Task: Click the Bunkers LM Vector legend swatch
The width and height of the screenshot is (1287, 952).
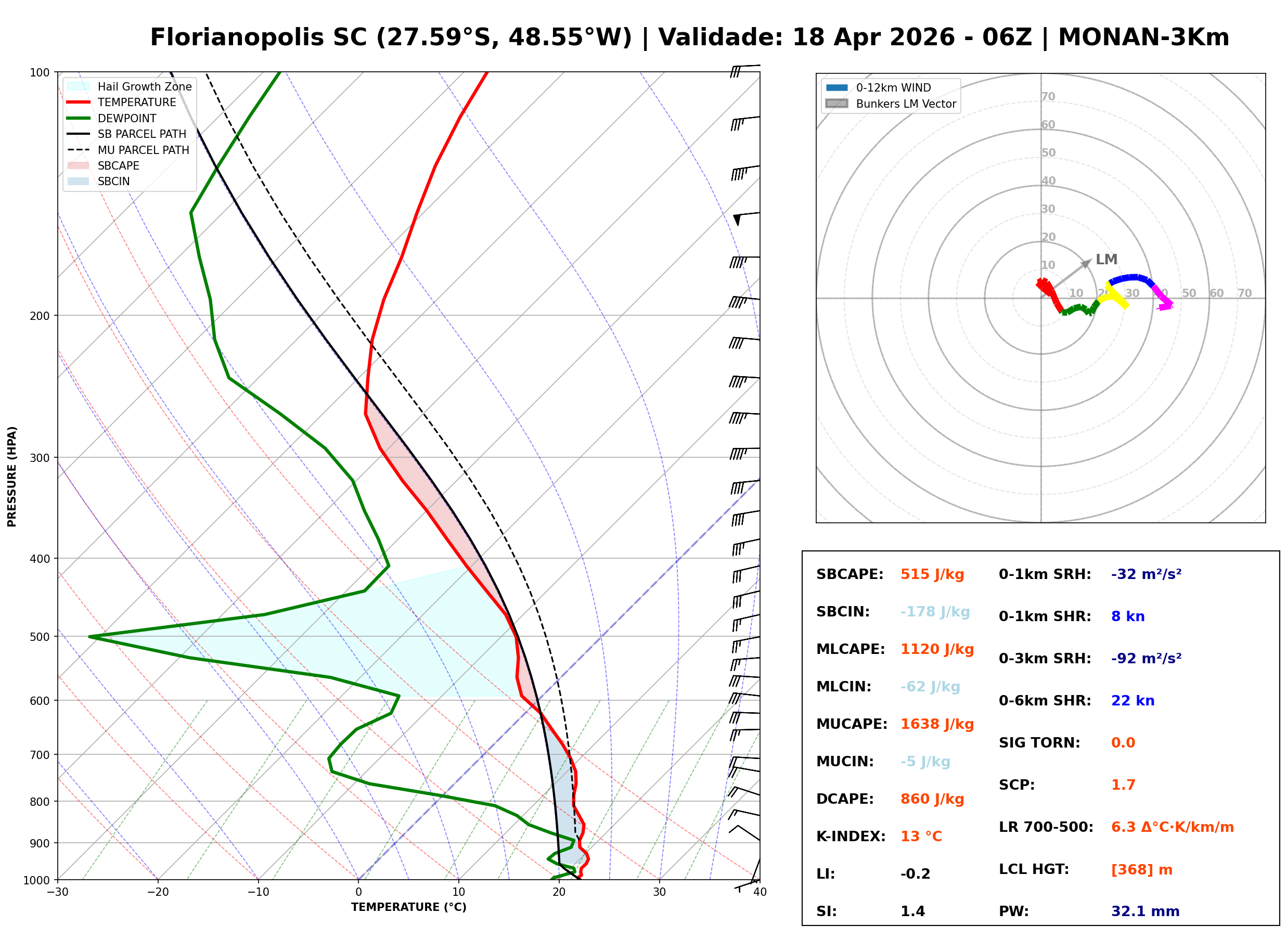Action: tap(836, 104)
